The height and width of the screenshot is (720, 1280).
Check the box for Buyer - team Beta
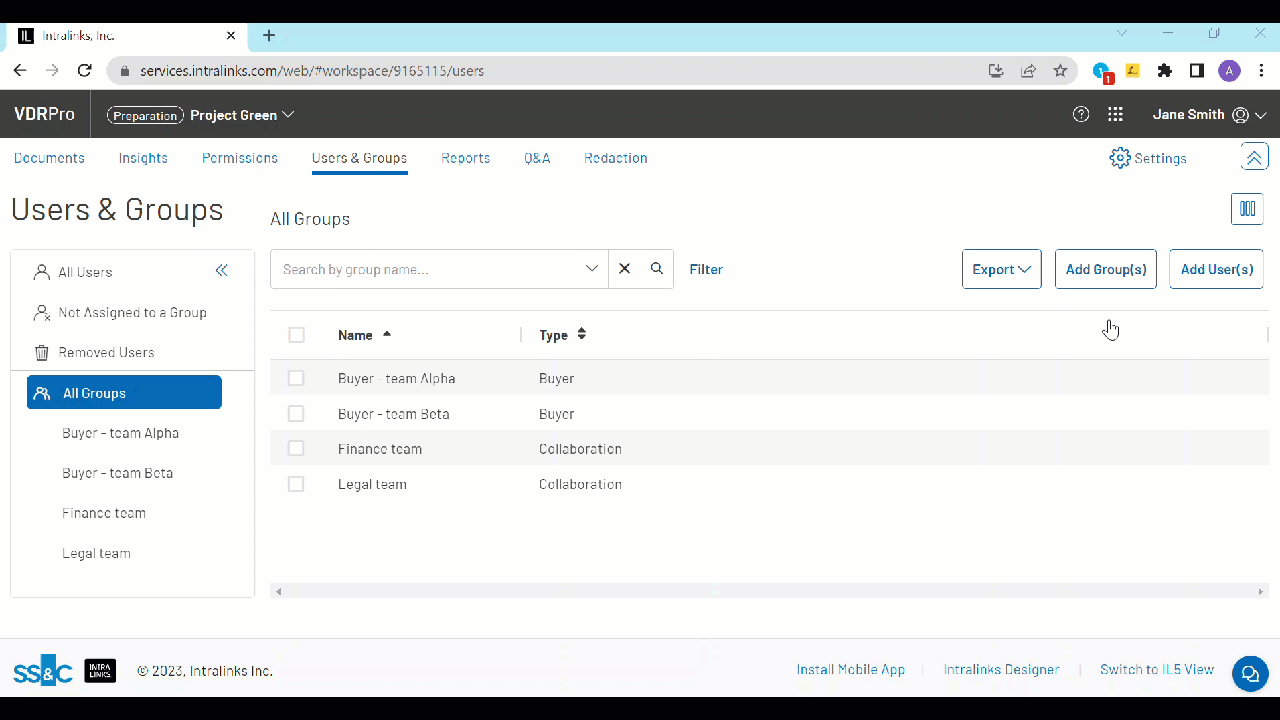point(296,413)
